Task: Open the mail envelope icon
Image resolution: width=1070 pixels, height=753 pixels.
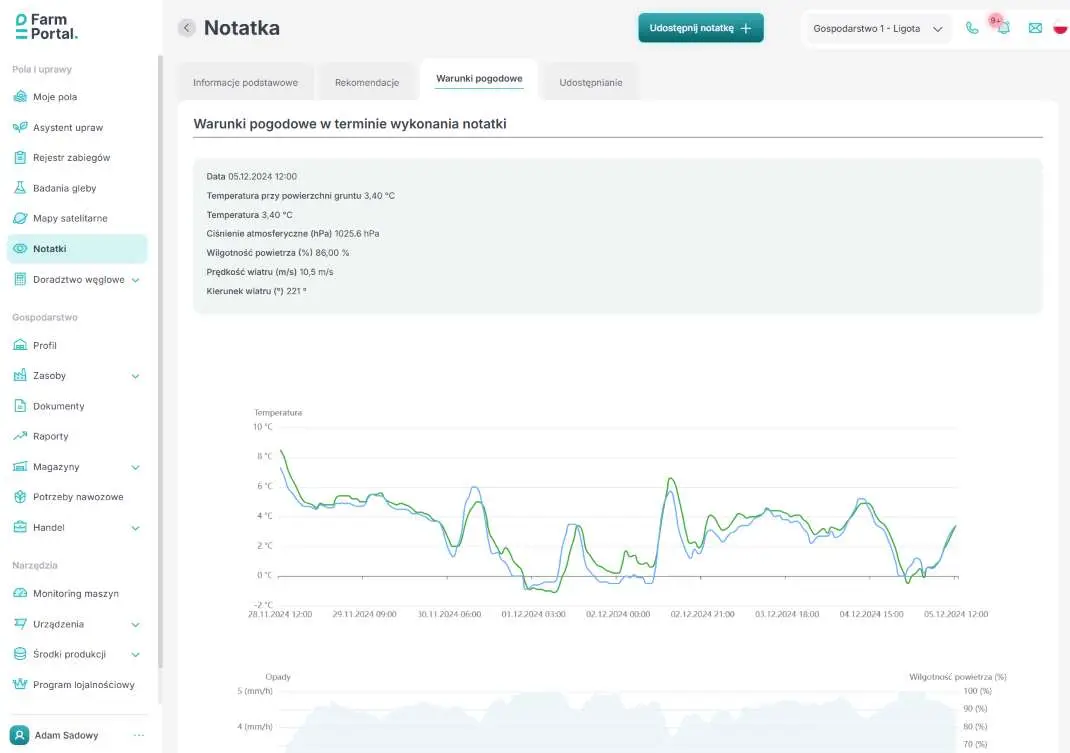Action: pyautogui.click(x=1035, y=28)
